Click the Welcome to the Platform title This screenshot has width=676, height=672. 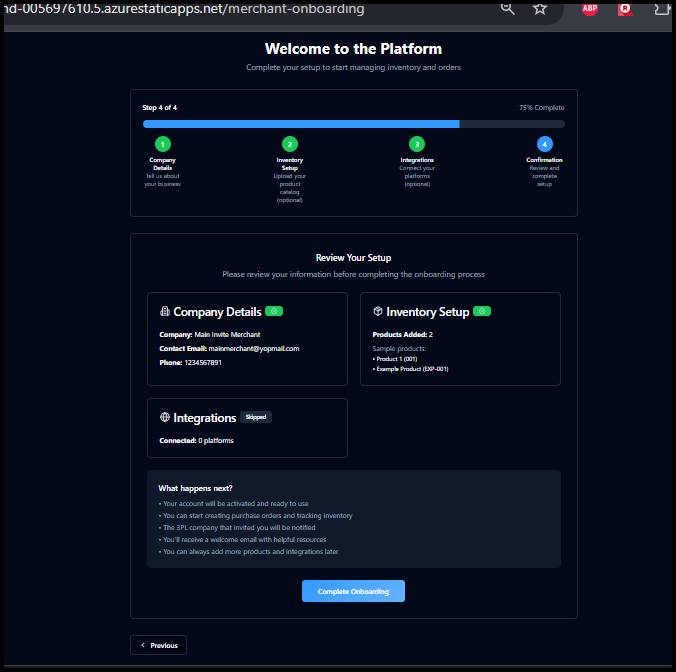coord(354,49)
